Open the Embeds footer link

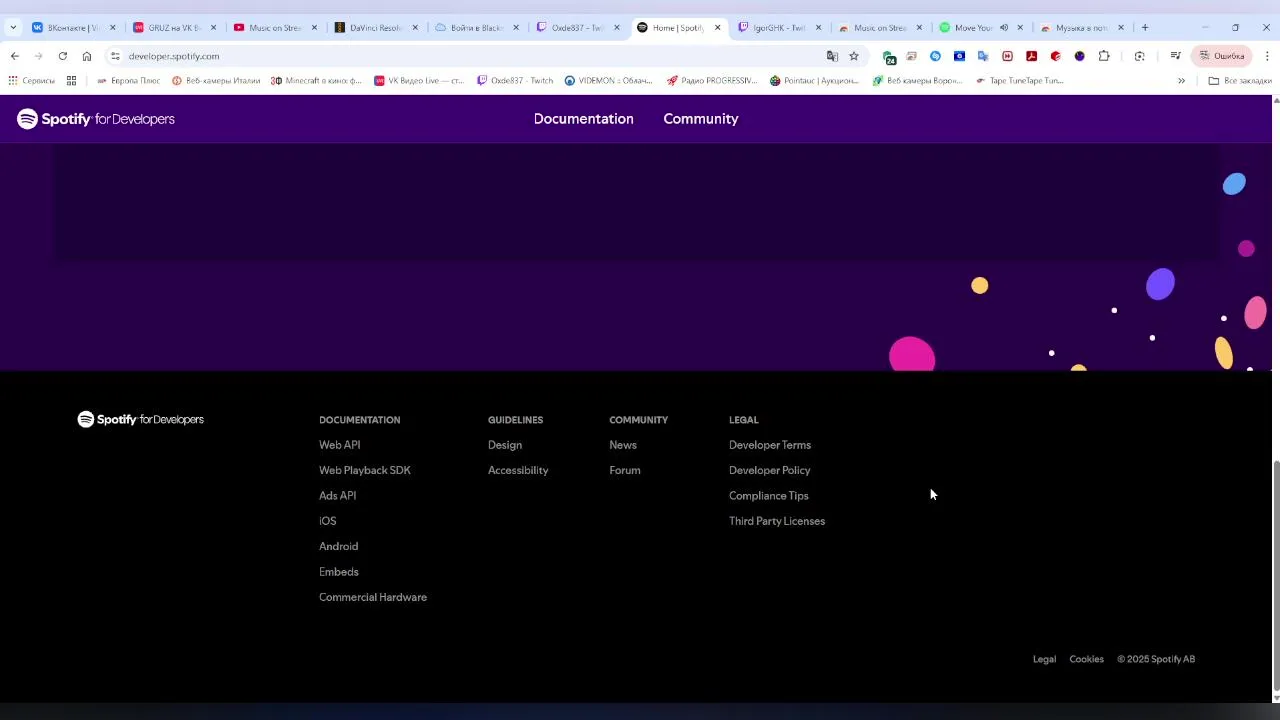(339, 572)
